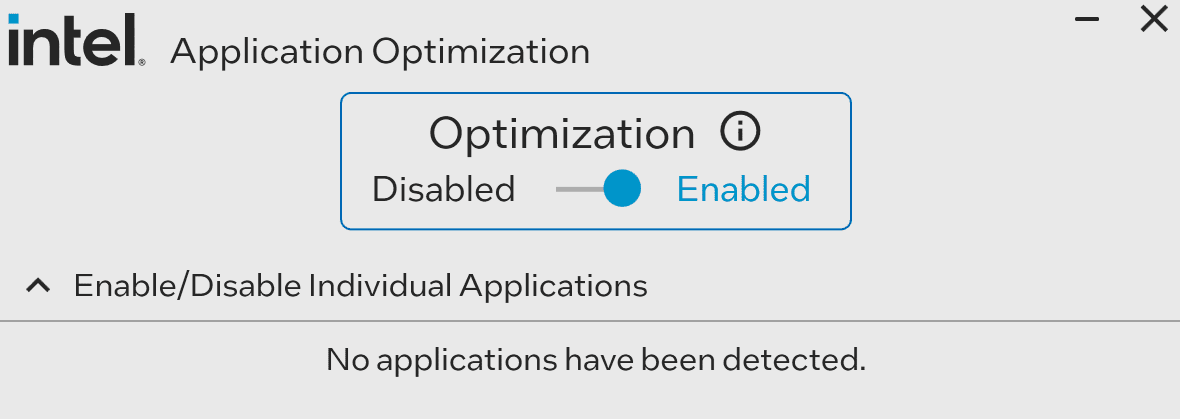Screen dimensions: 1180x420
Task: Click the Intel logo
Action: coord(73,42)
